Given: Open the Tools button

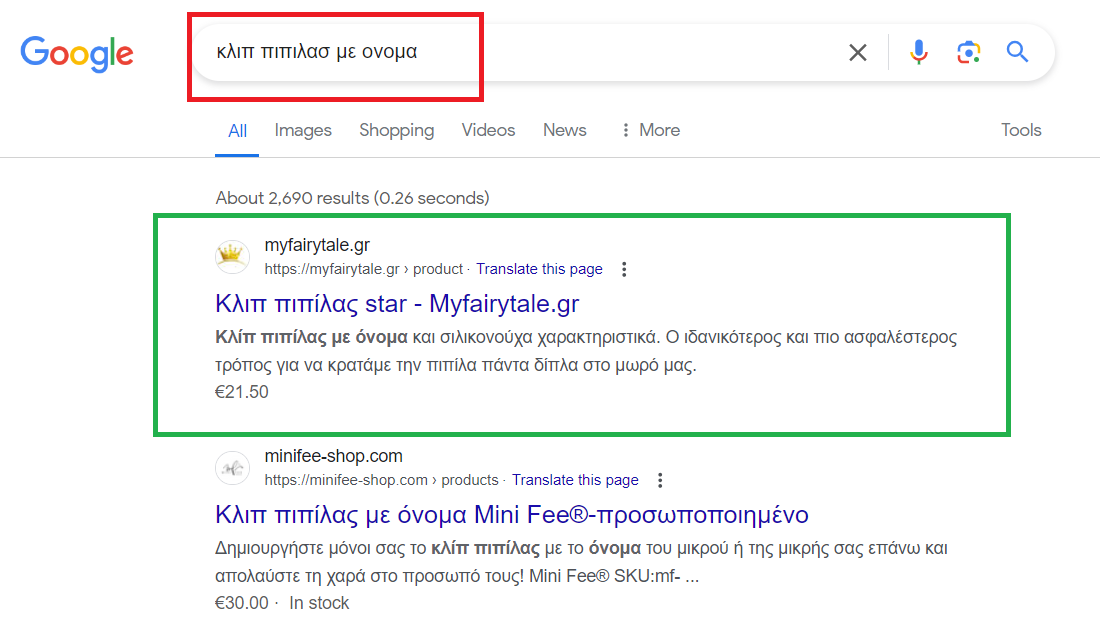Looking at the screenshot, I should tap(1021, 130).
